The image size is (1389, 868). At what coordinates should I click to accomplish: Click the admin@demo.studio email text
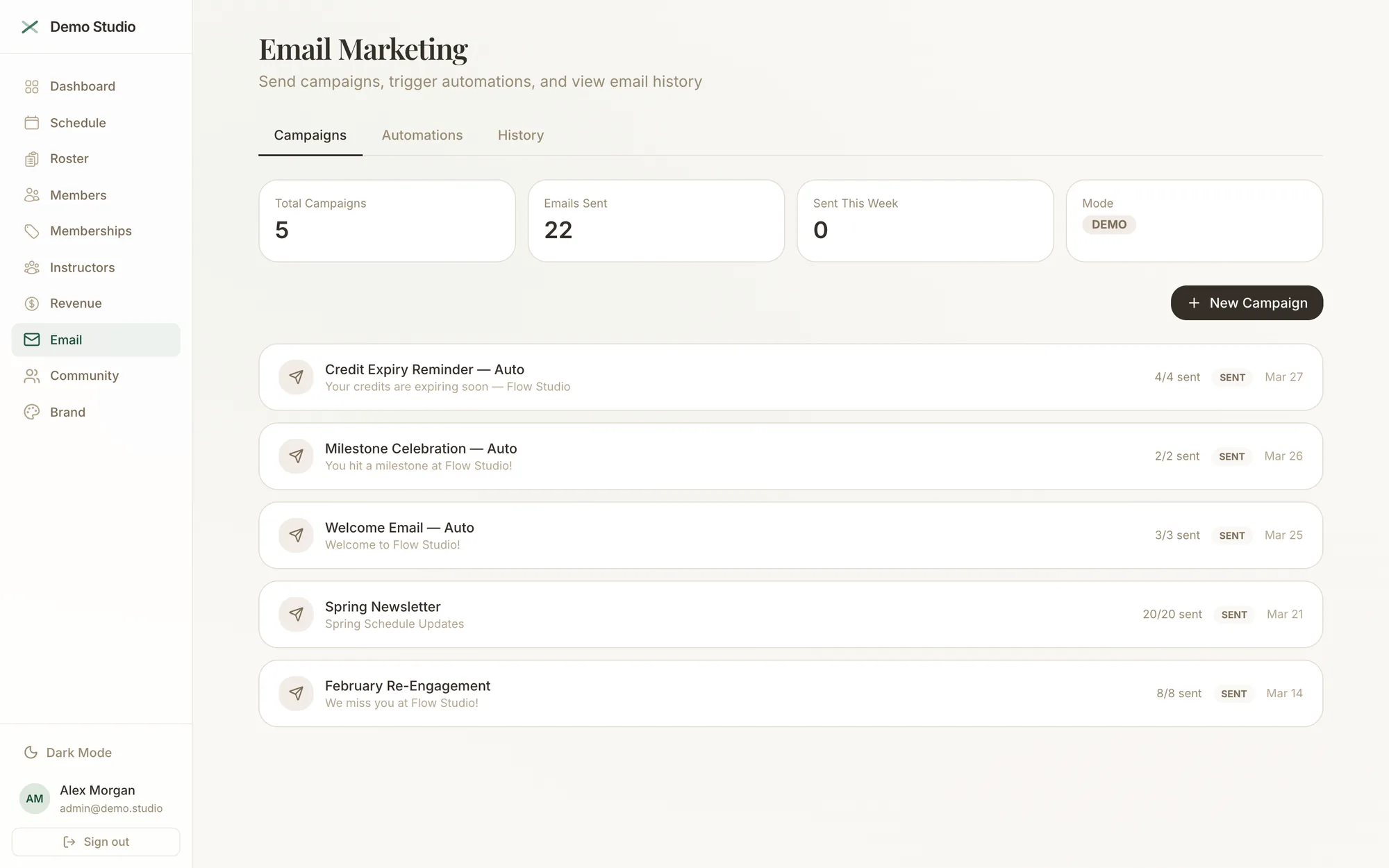pos(111,808)
